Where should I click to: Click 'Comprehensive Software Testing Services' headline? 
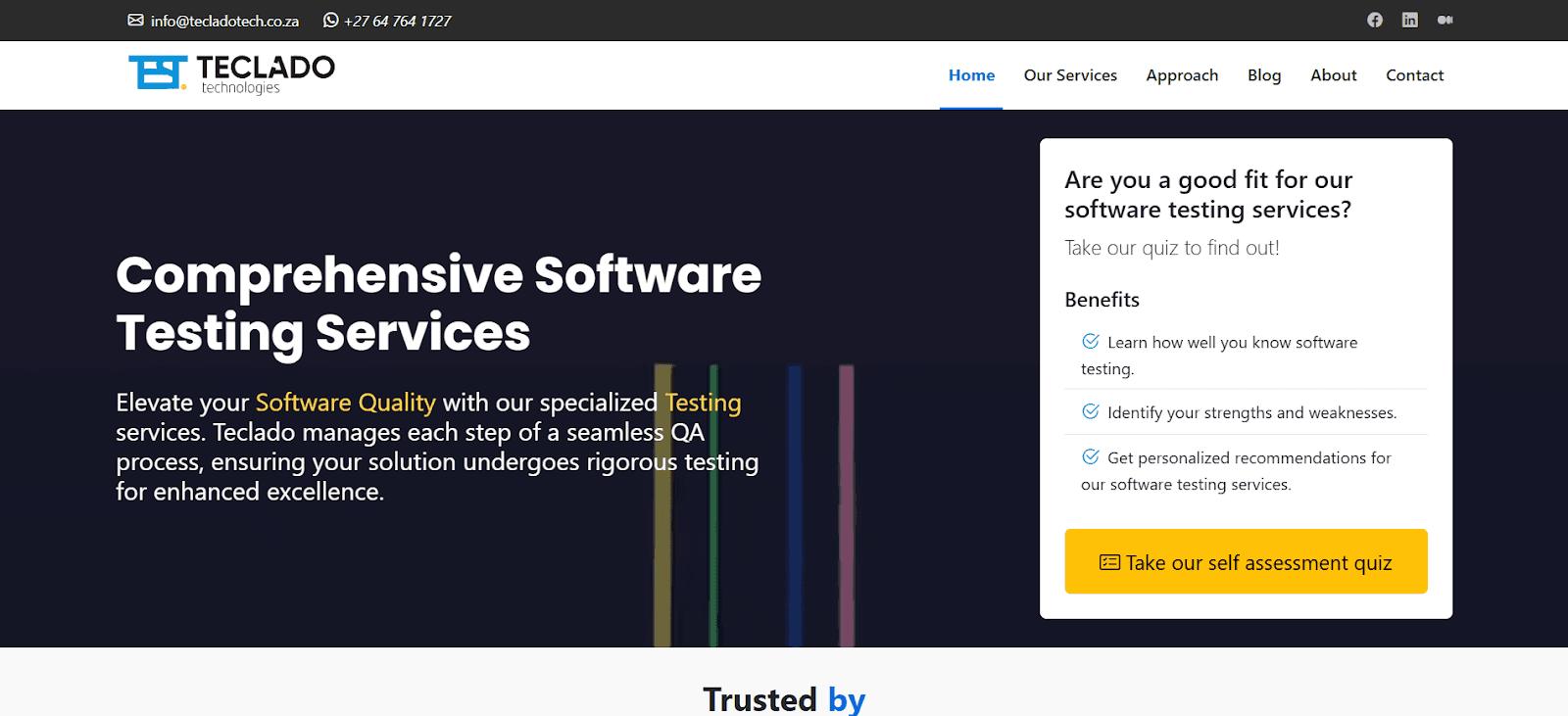[x=438, y=304]
